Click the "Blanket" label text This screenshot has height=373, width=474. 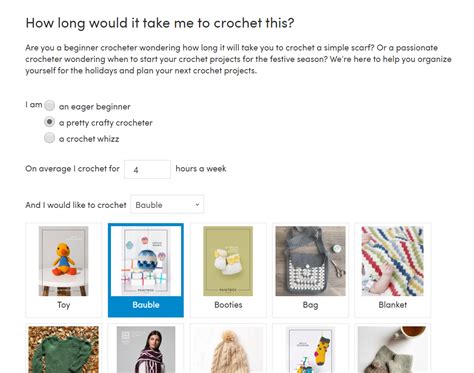coord(393,305)
